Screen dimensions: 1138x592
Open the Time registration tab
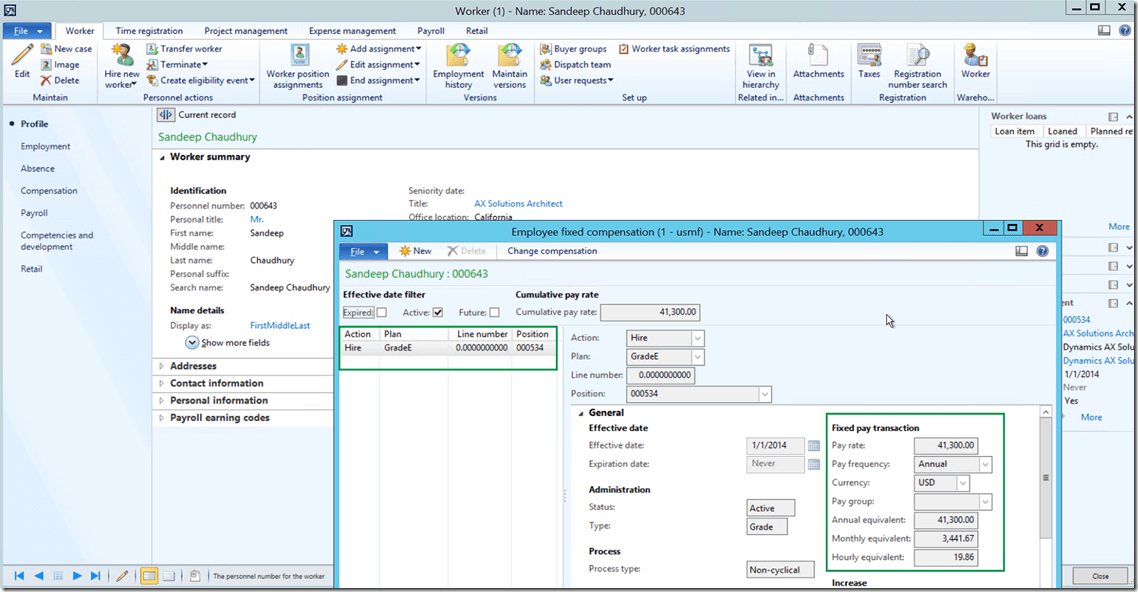pos(149,31)
